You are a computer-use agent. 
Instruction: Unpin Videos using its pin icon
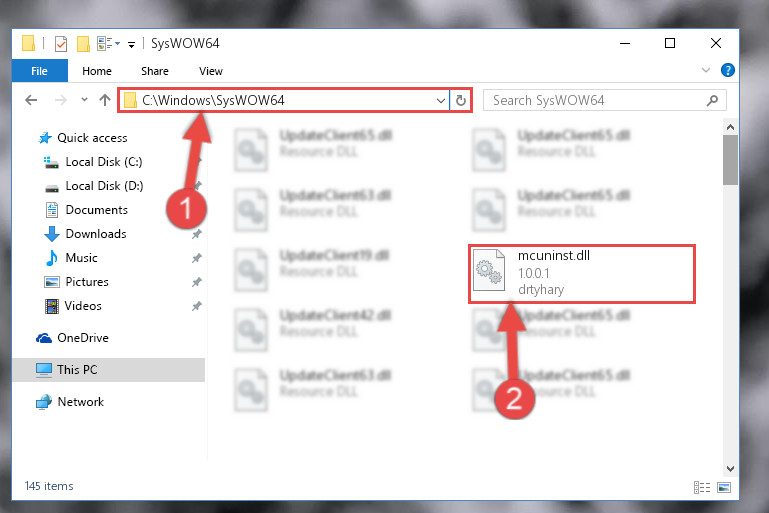tap(197, 306)
